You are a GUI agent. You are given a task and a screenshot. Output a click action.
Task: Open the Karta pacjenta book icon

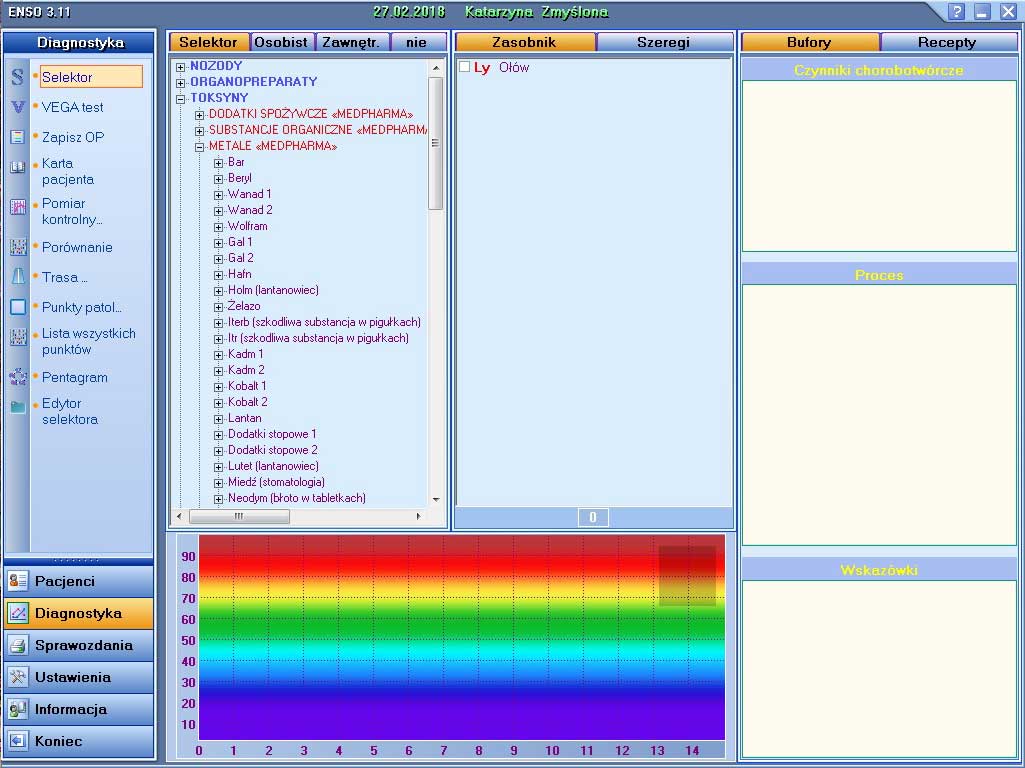click(x=18, y=168)
